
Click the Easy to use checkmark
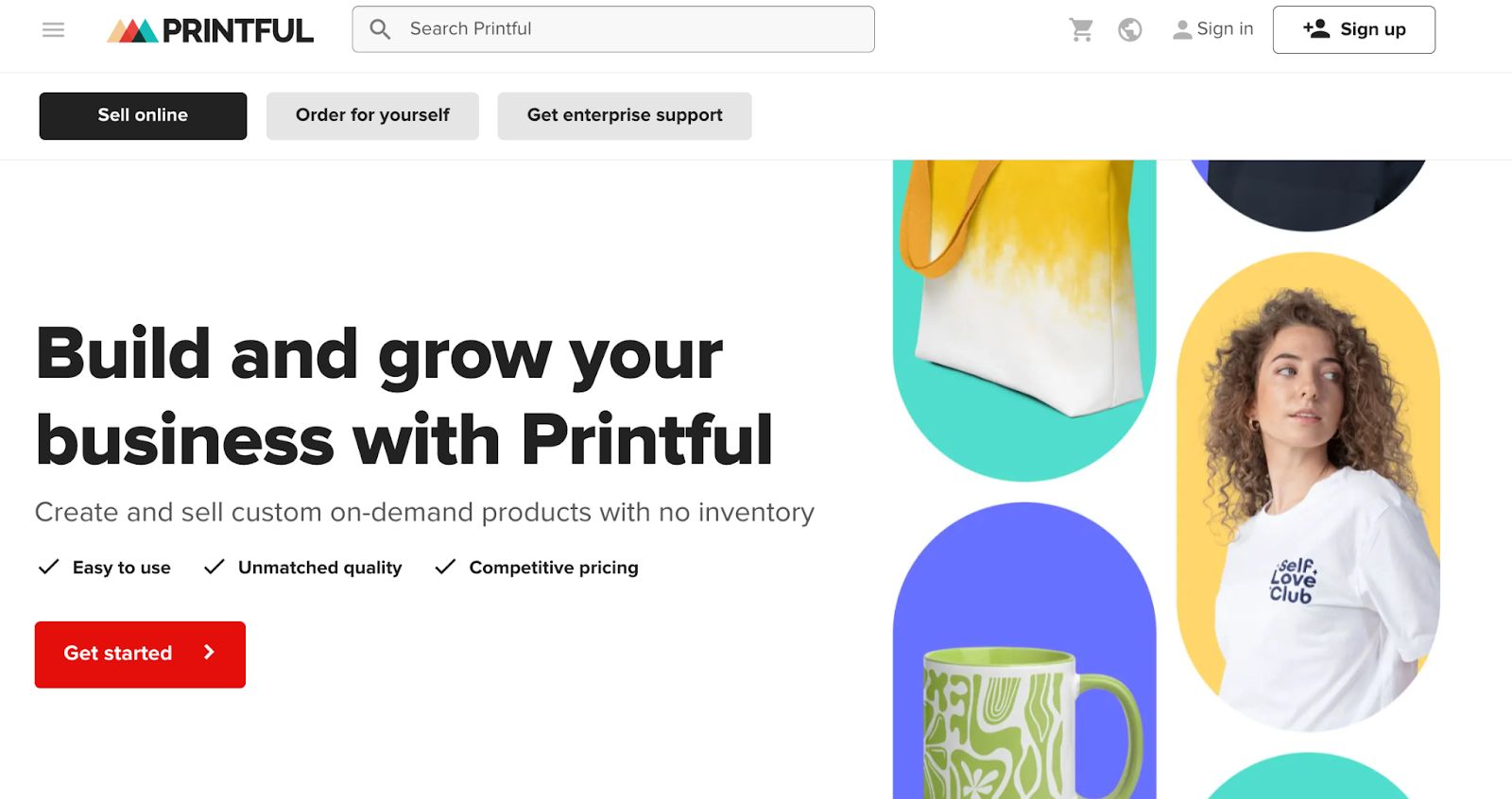click(48, 567)
